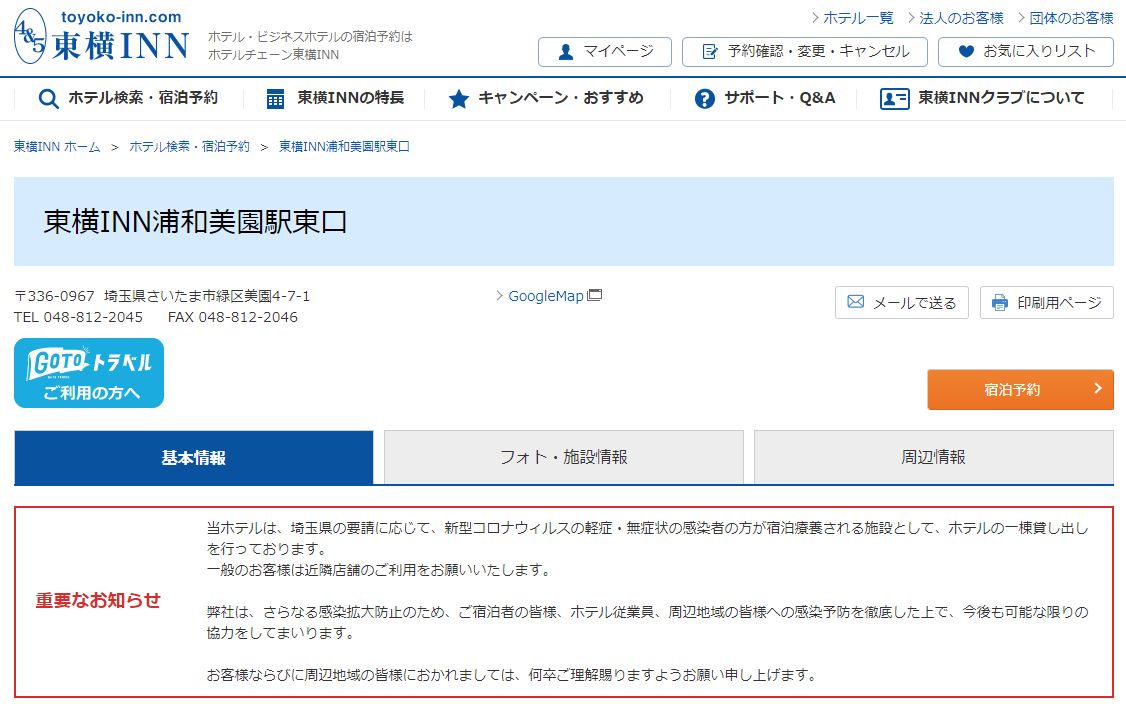
Task: Click メールで送る button
Action: pos(902,302)
